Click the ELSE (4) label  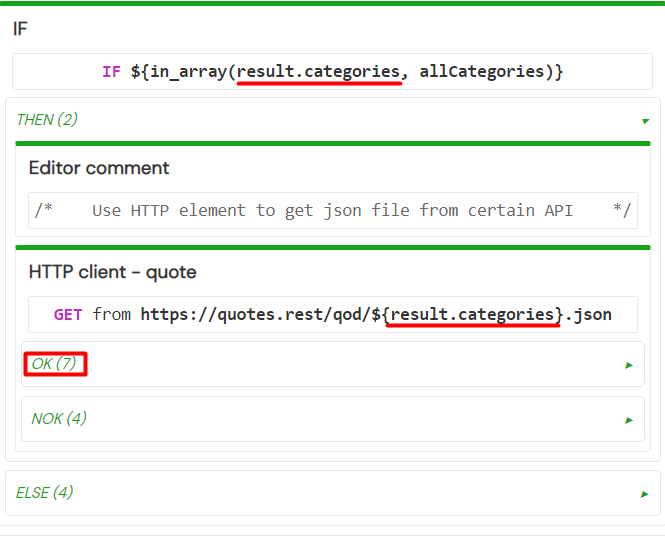[45, 493]
